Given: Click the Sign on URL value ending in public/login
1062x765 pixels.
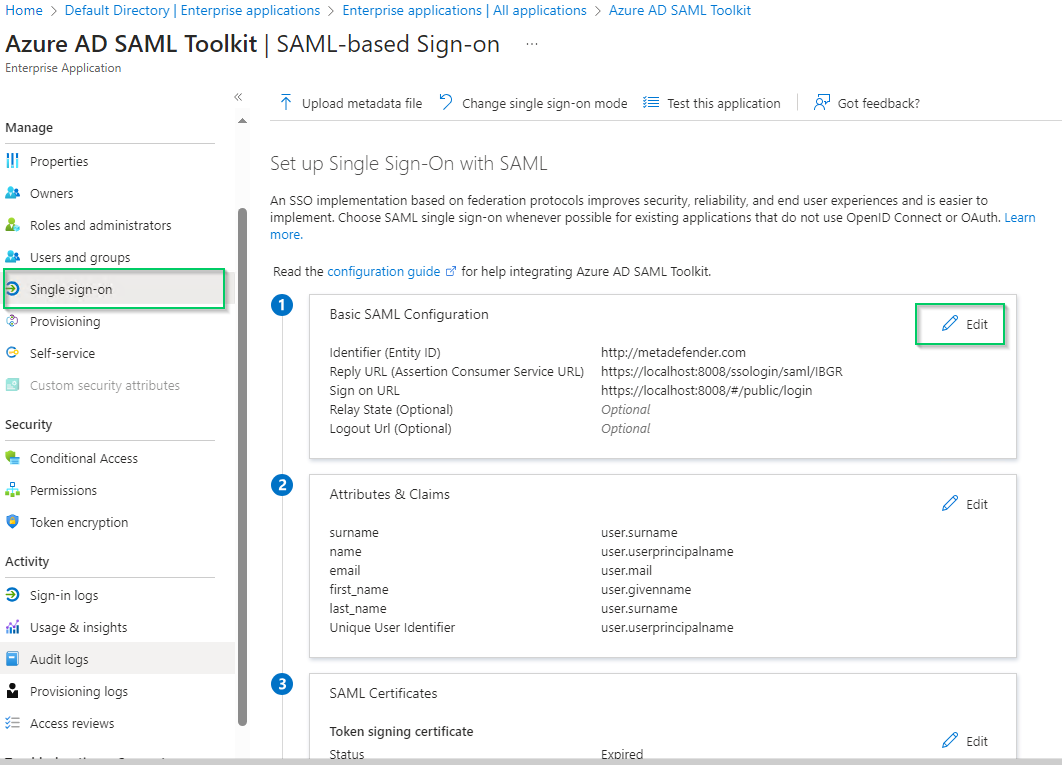Looking at the screenshot, I should coord(706,390).
